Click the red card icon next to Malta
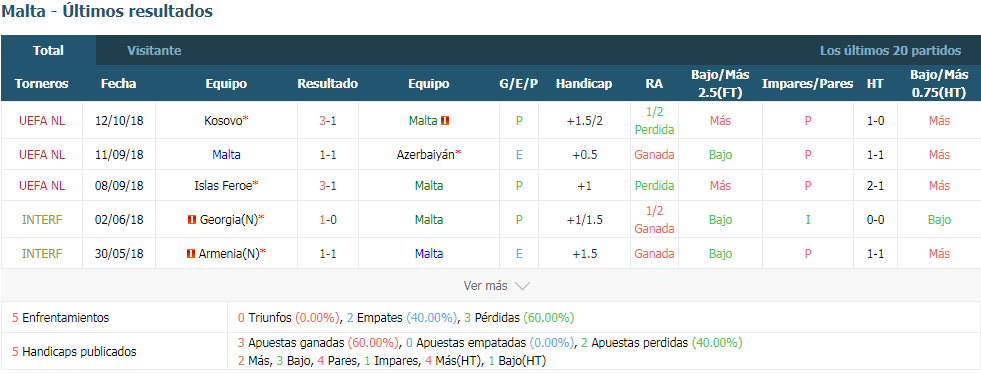Screen dimensions: 981x373 coord(445,121)
